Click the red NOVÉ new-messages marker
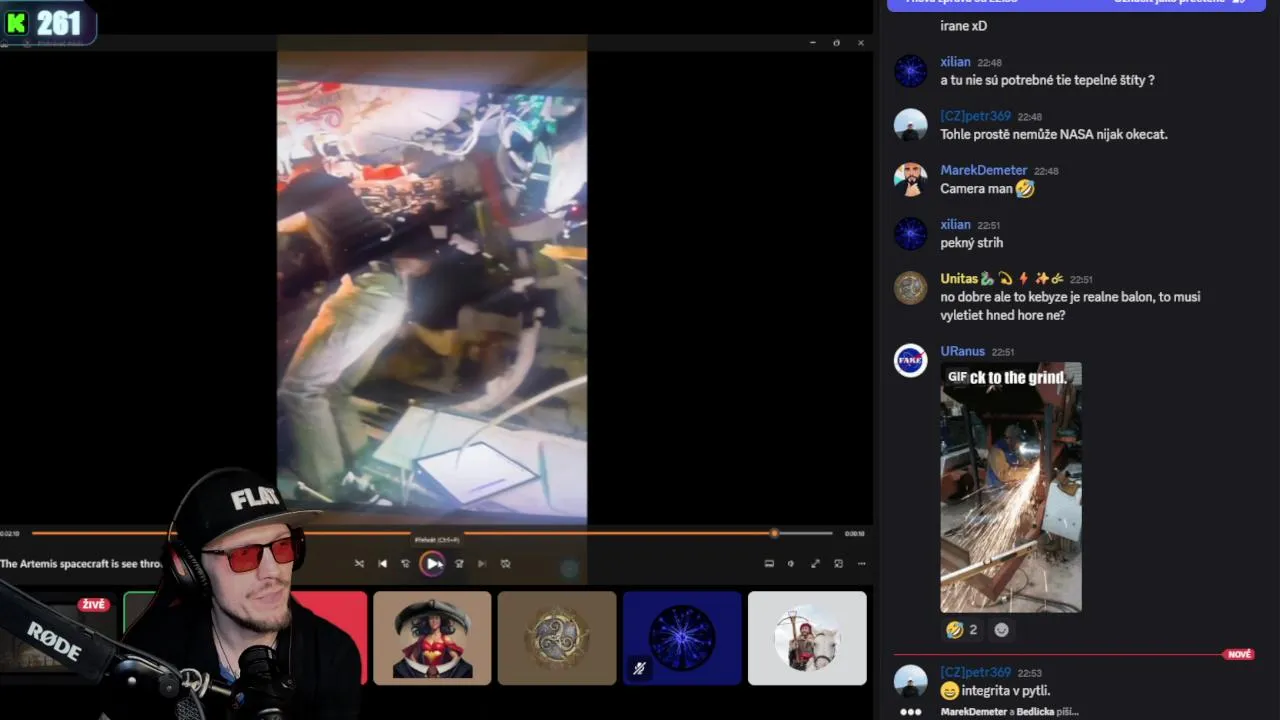Viewport: 1280px width, 720px height. coord(1239,654)
